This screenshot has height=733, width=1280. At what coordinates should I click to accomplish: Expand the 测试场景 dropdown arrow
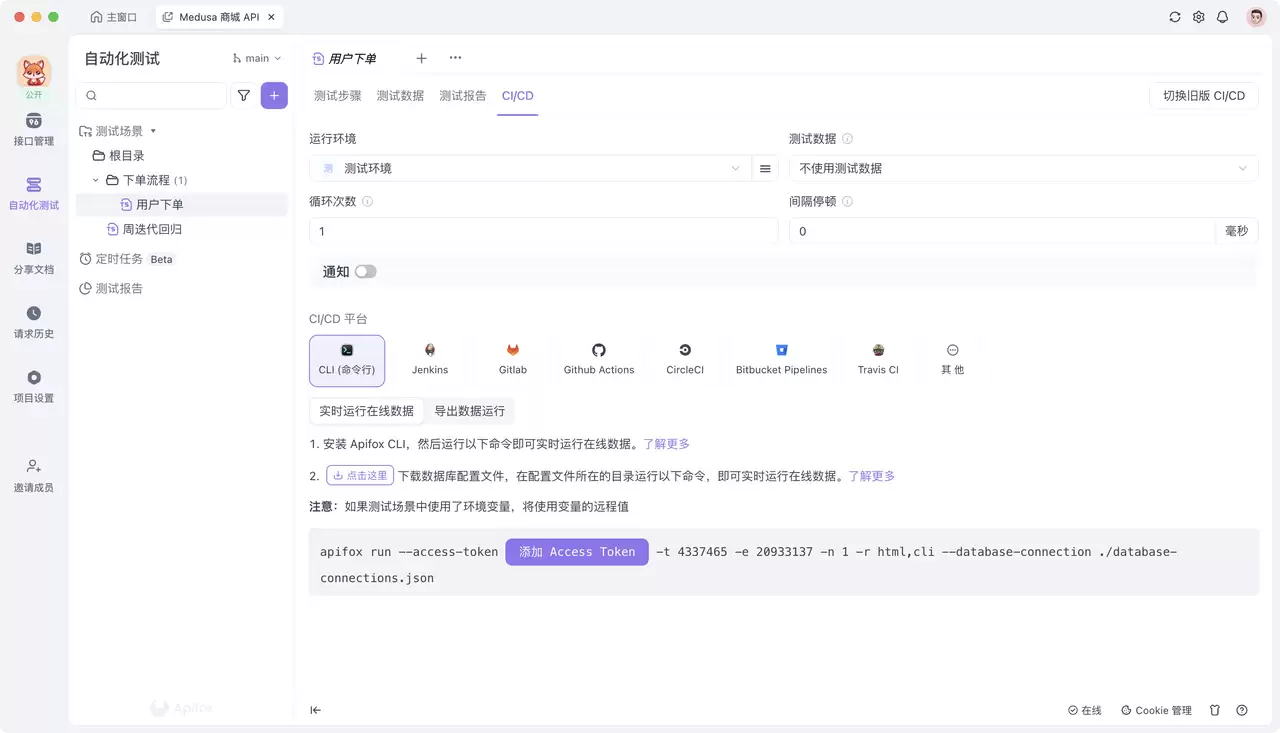tap(153, 131)
